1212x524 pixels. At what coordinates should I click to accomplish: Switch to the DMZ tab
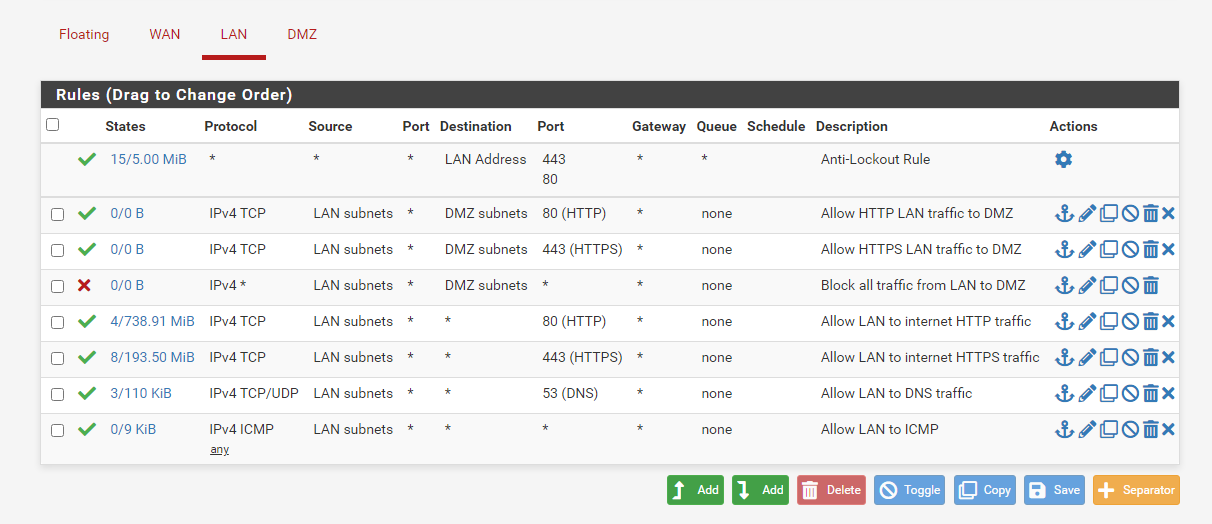click(302, 34)
